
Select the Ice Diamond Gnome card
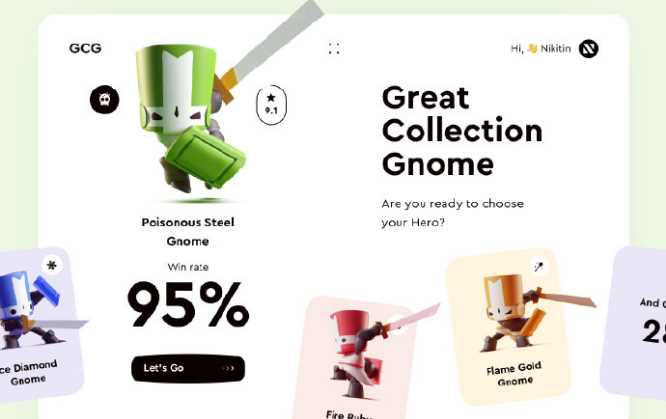pyautogui.click(x=36, y=325)
